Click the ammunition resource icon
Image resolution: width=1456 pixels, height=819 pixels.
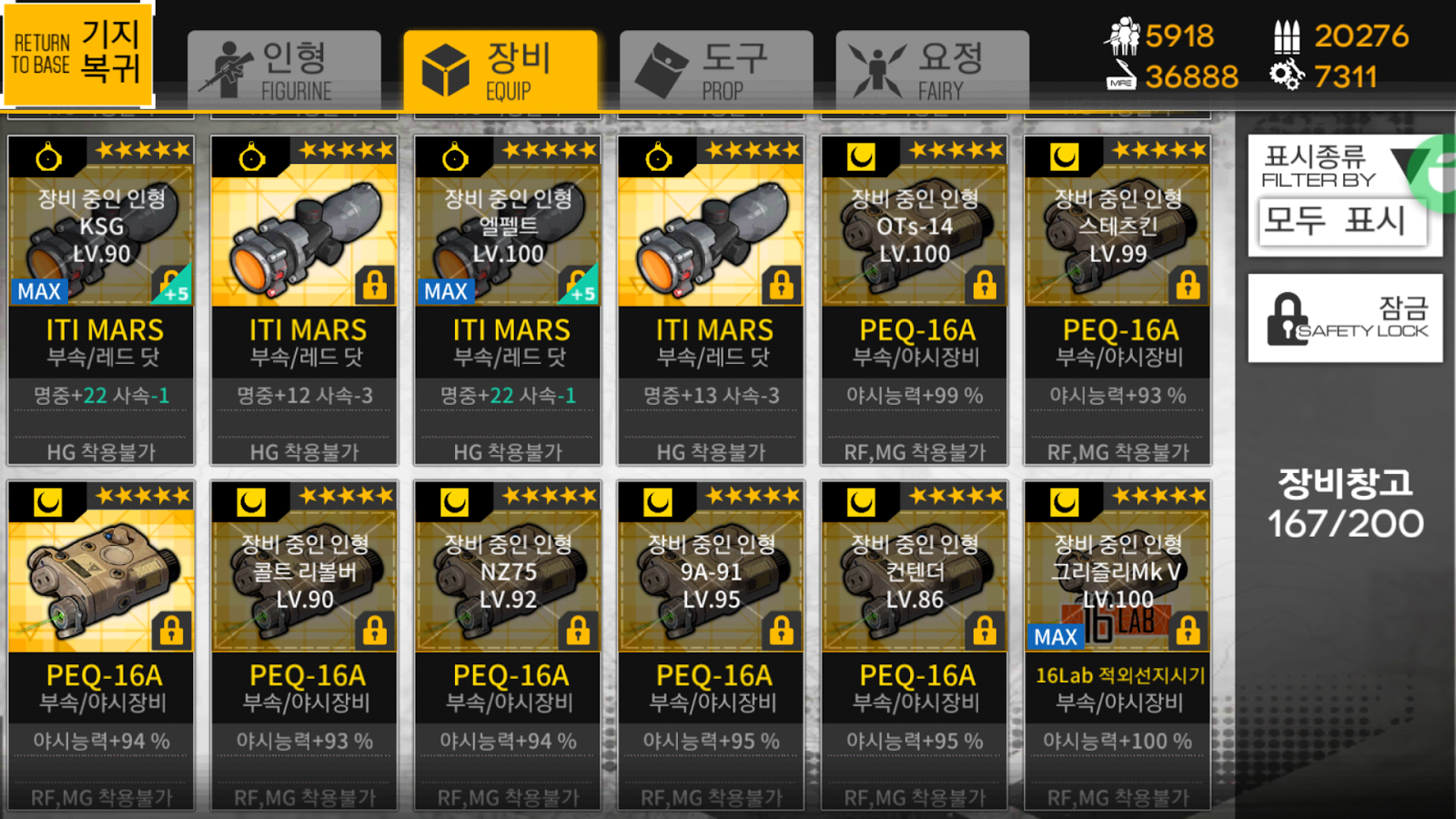(x=1286, y=36)
